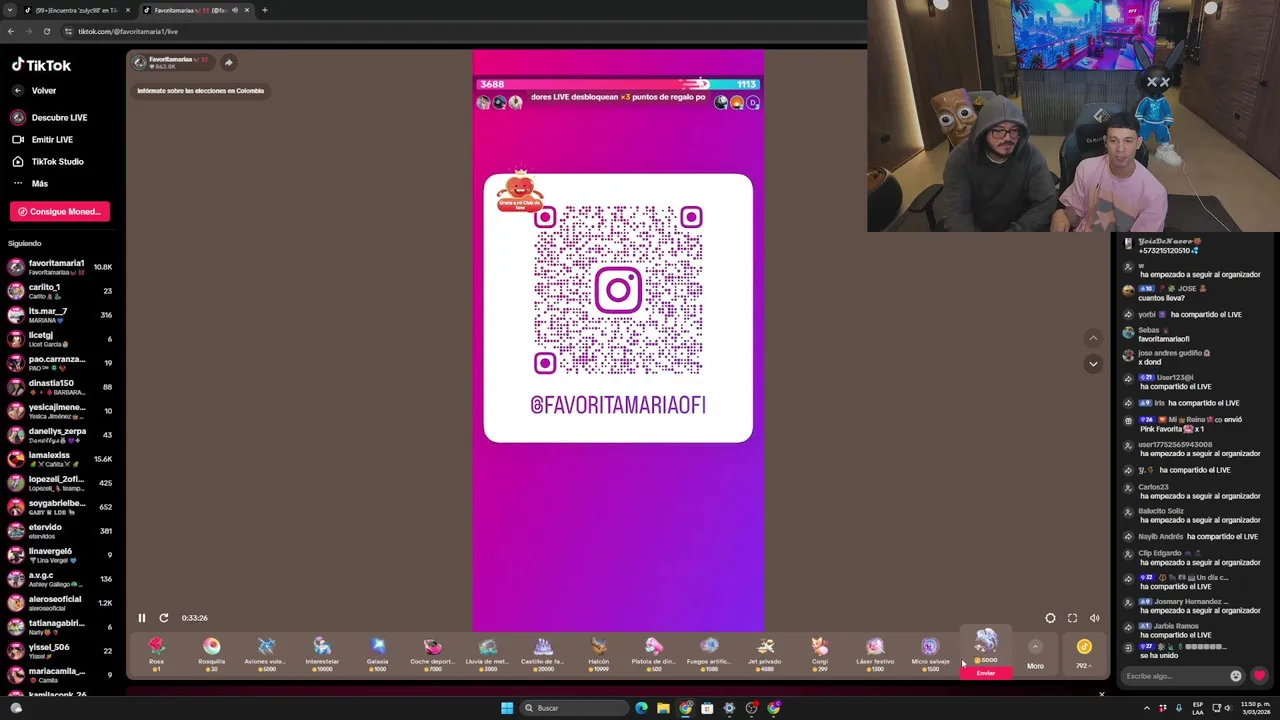The image size is (1280, 720).
Task: Close the Favoritamariaa browser tab
Action: point(246,10)
